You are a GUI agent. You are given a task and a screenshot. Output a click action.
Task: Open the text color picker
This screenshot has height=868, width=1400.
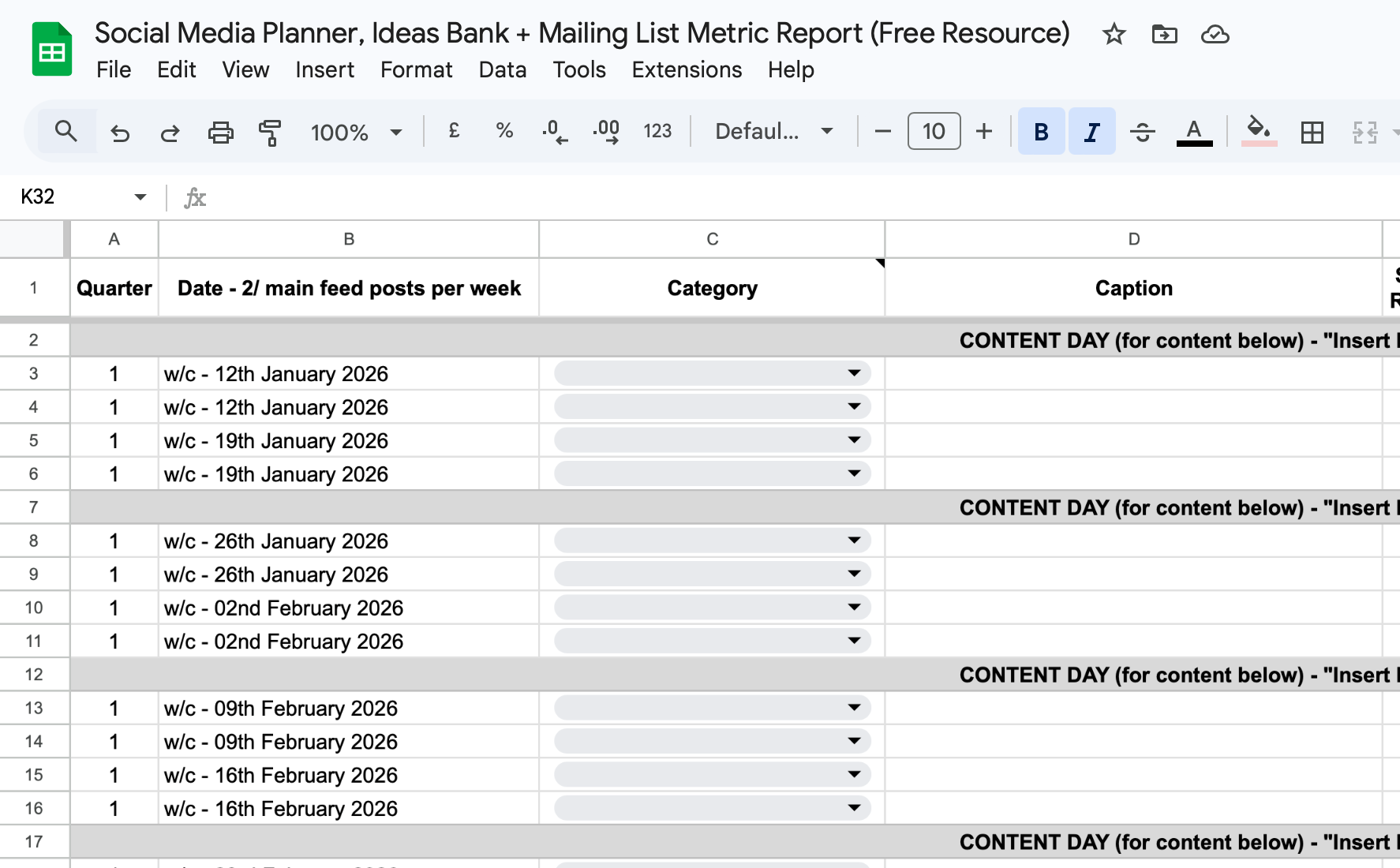(x=1194, y=131)
